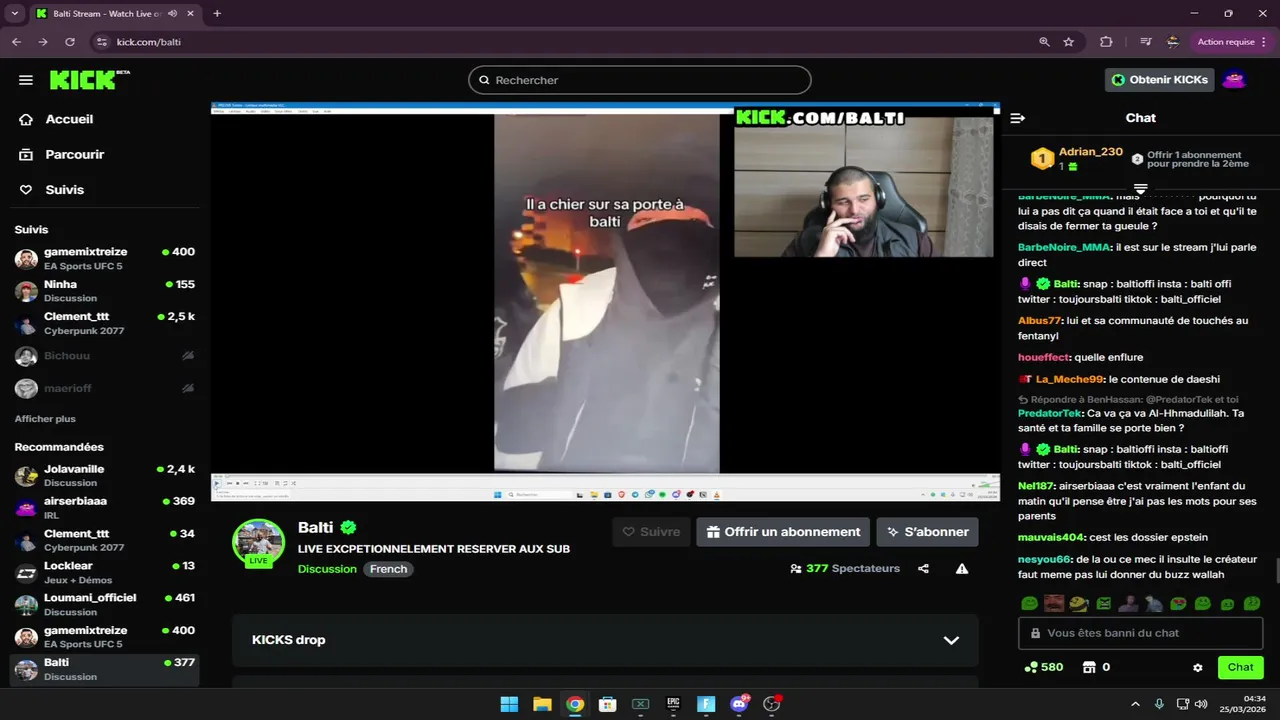Click the Suivre follow button
1280x720 pixels.
651,532
